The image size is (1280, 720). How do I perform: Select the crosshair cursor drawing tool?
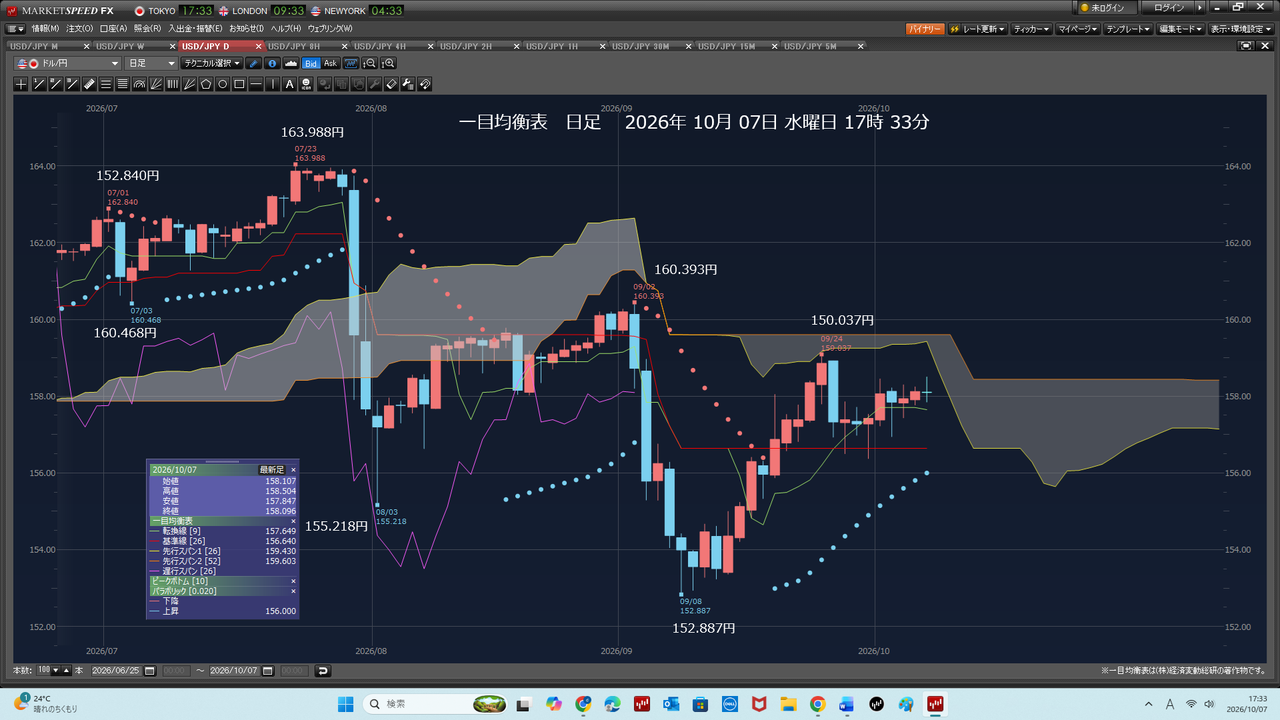(21, 84)
